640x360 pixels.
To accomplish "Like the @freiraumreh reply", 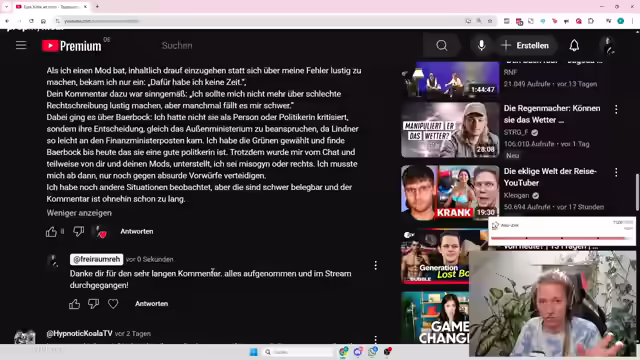I will click(x=74, y=304).
